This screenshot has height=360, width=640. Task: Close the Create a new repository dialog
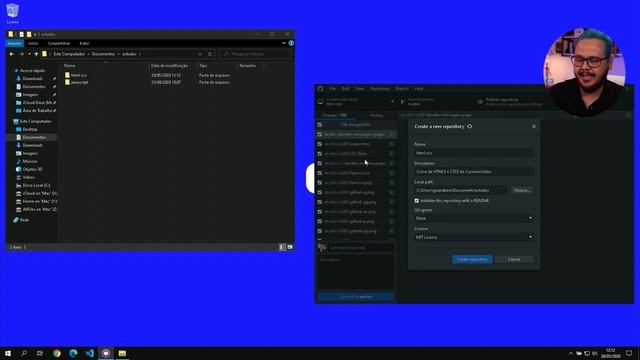pyautogui.click(x=533, y=127)
